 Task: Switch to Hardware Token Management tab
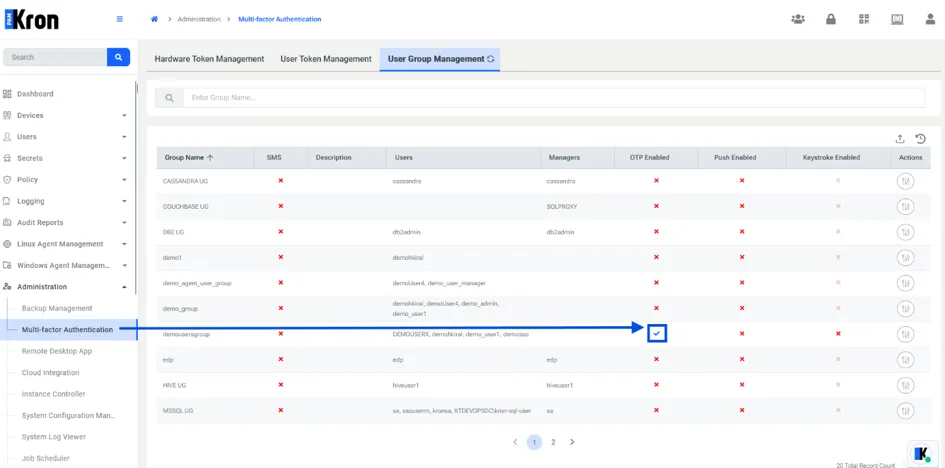tap(209, 59)
